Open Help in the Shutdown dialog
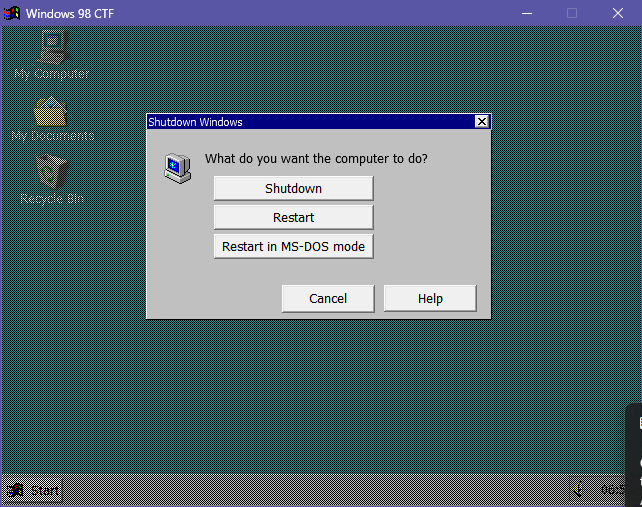 [430, 299]
